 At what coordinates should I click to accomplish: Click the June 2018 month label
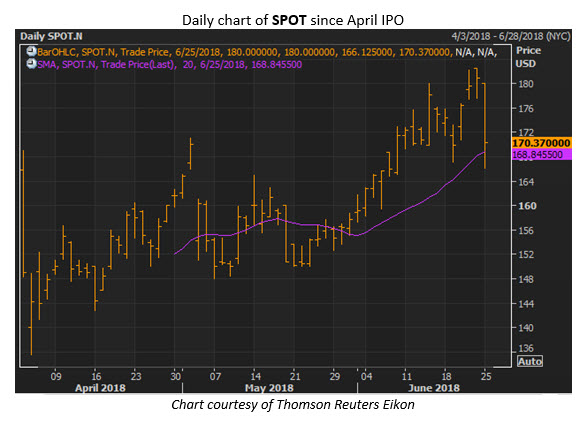[434, 388]
